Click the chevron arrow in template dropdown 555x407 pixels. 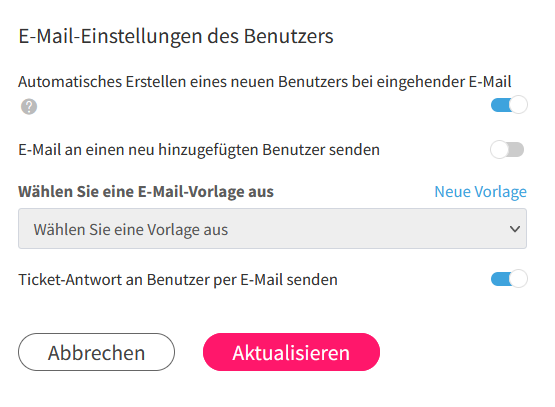coord(515,229)
